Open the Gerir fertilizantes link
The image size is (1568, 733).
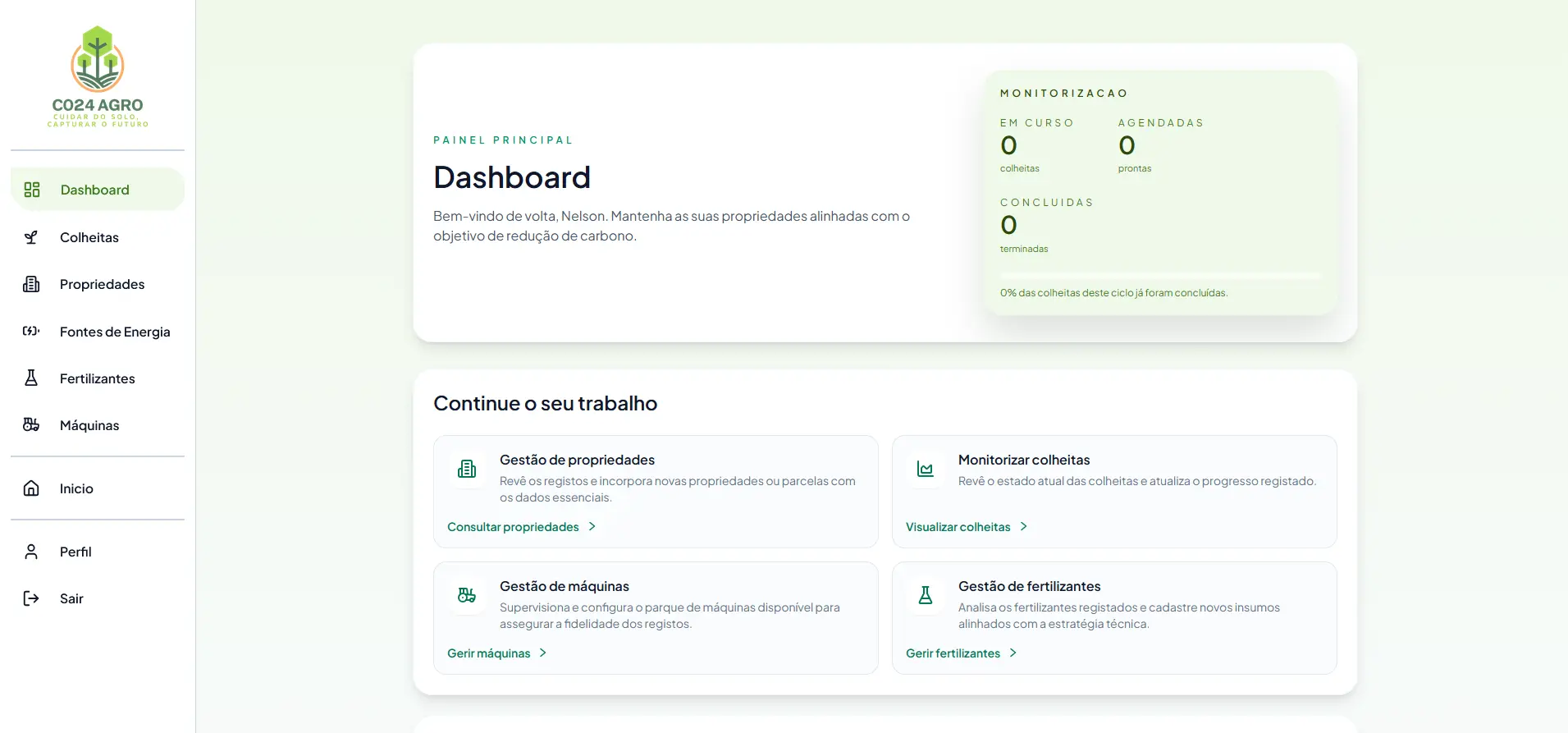coord(953,653)
